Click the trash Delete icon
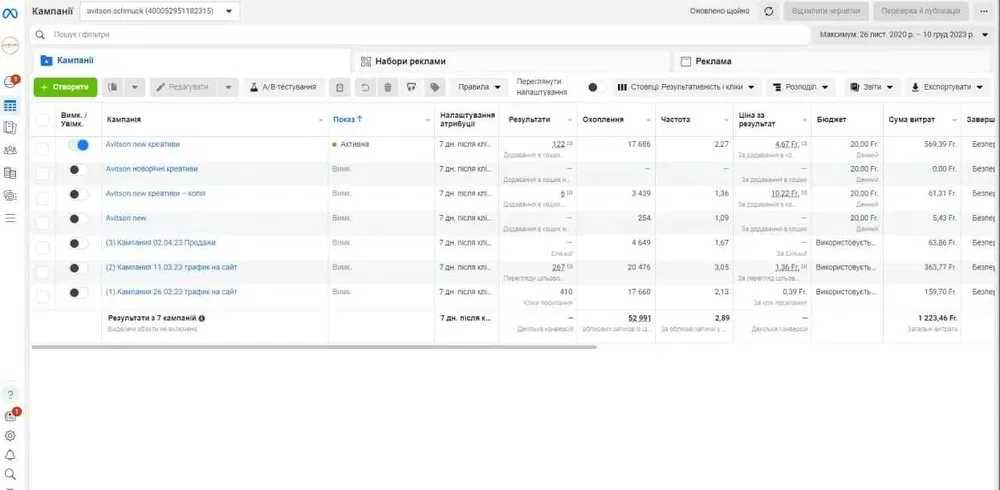Screen dimensions: 1000x490 (x=388, y=87)
